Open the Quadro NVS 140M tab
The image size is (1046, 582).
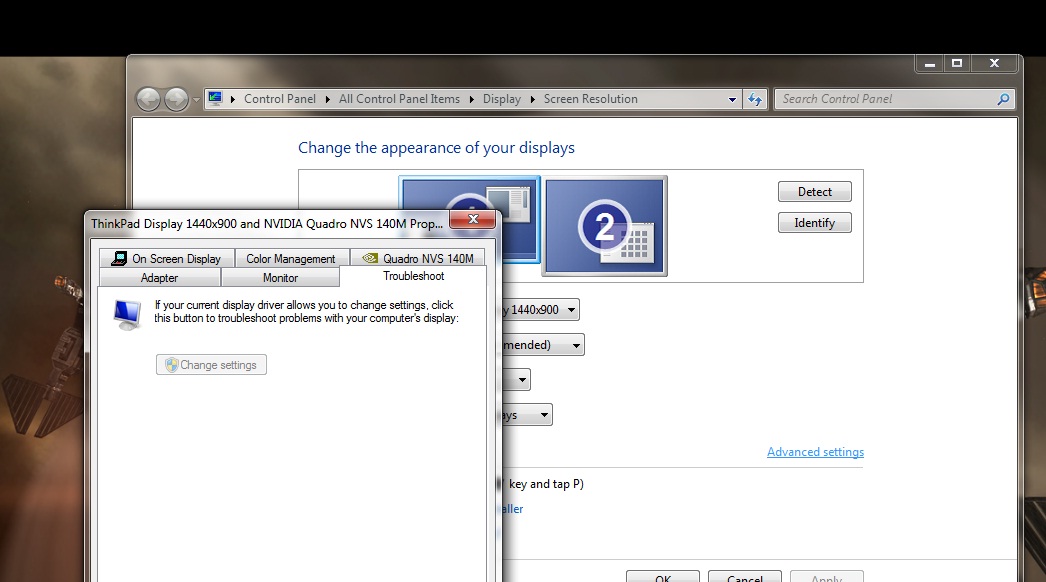[x=418, y=258]
